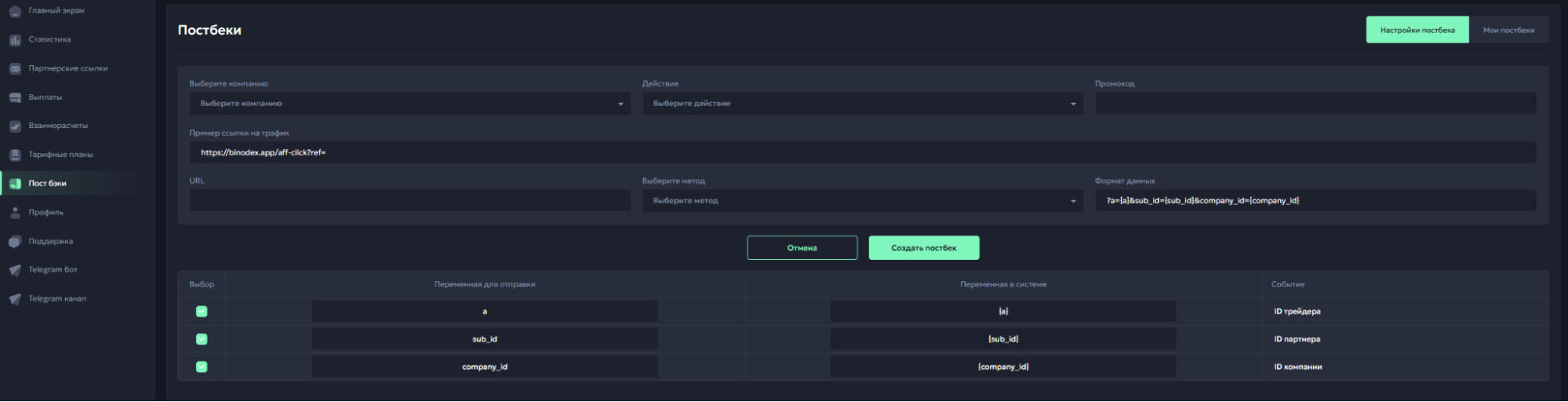Uncheck the checkbox for variable a
1568x402 pixels.
(x=202, y=312)
